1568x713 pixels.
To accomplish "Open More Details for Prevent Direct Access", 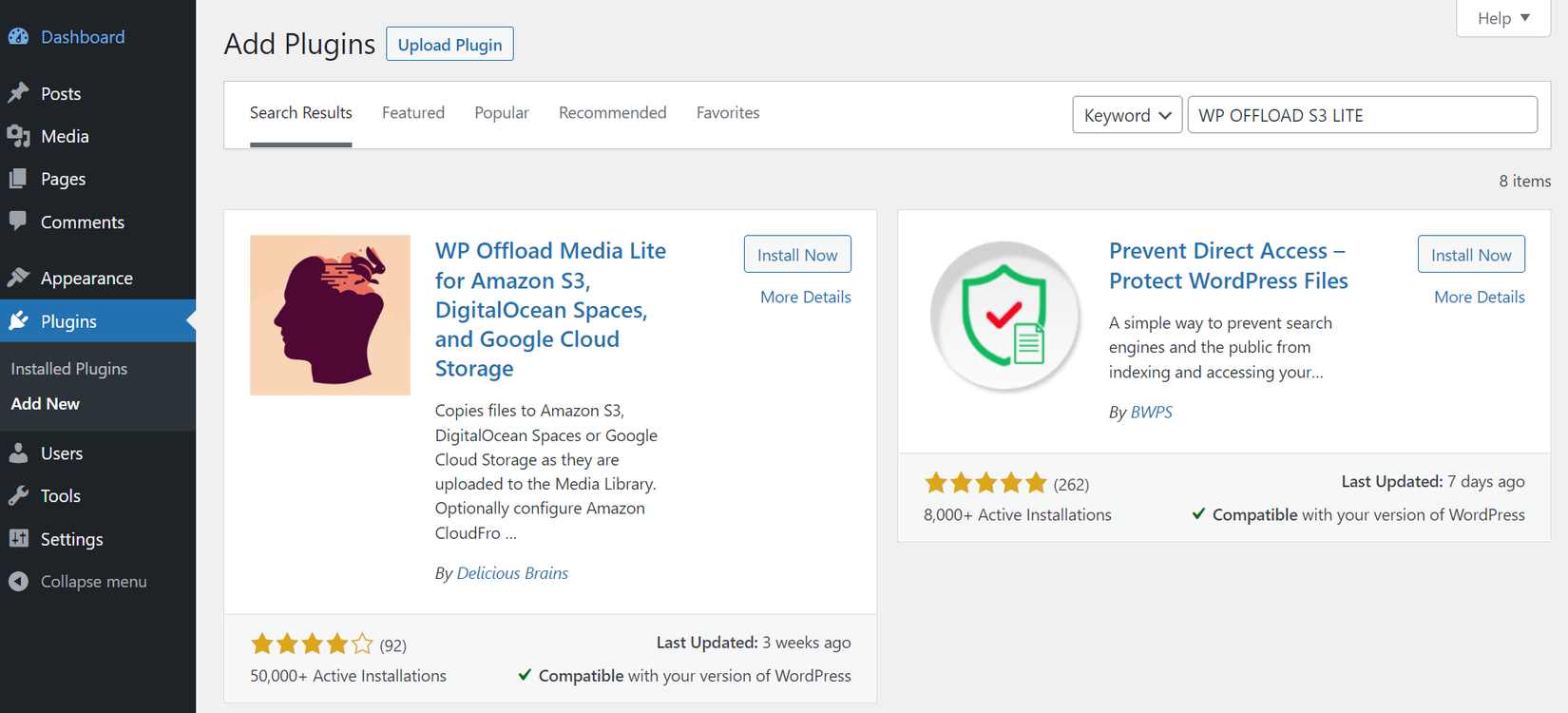I will click(x=1479, y=298).
